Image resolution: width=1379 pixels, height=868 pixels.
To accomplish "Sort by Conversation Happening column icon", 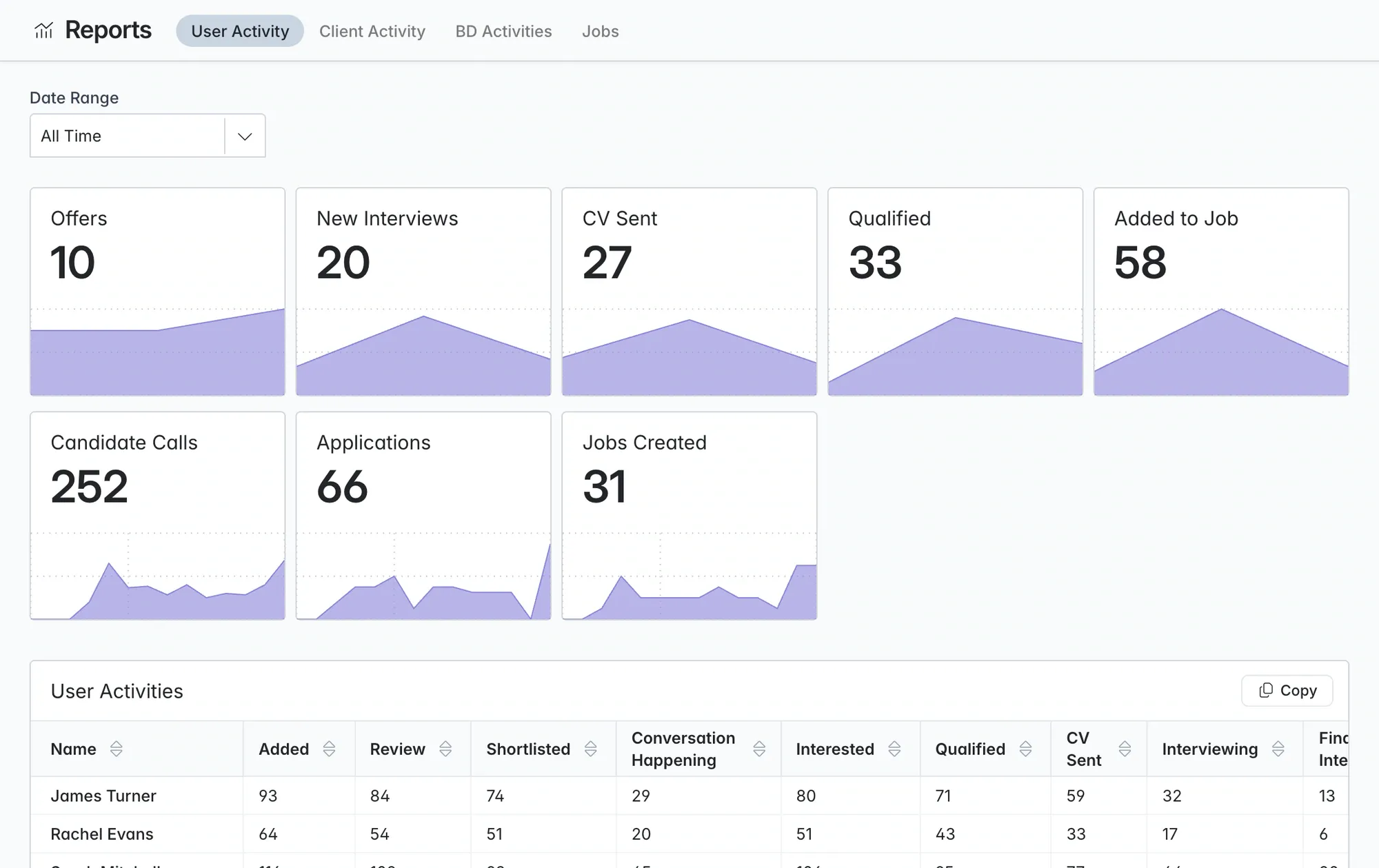I will (x=759, y=749).
